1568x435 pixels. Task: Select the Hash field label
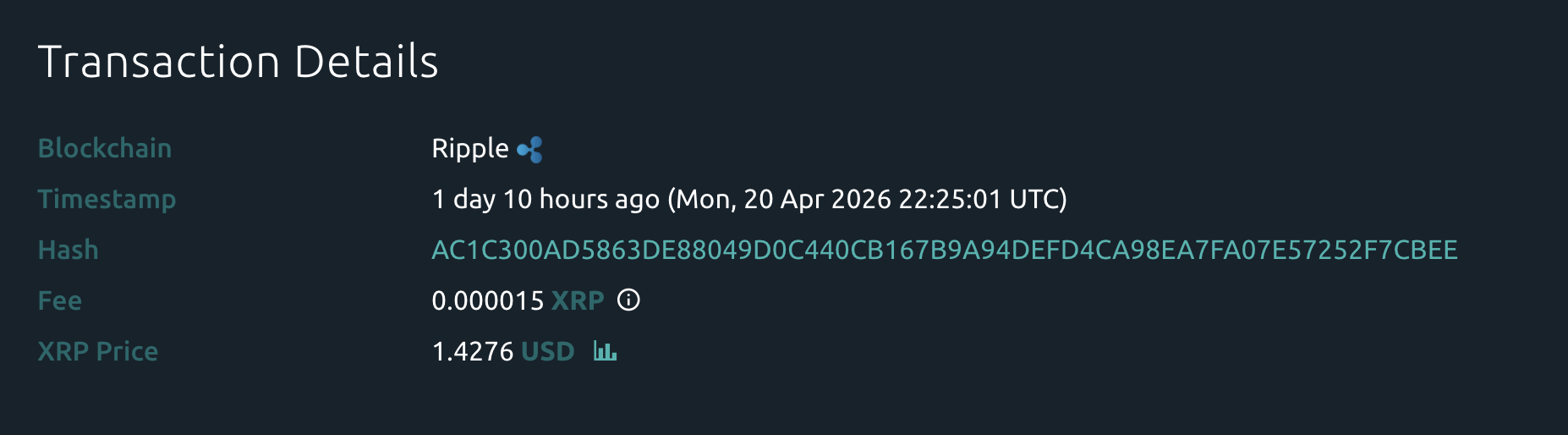pos(69,251)
